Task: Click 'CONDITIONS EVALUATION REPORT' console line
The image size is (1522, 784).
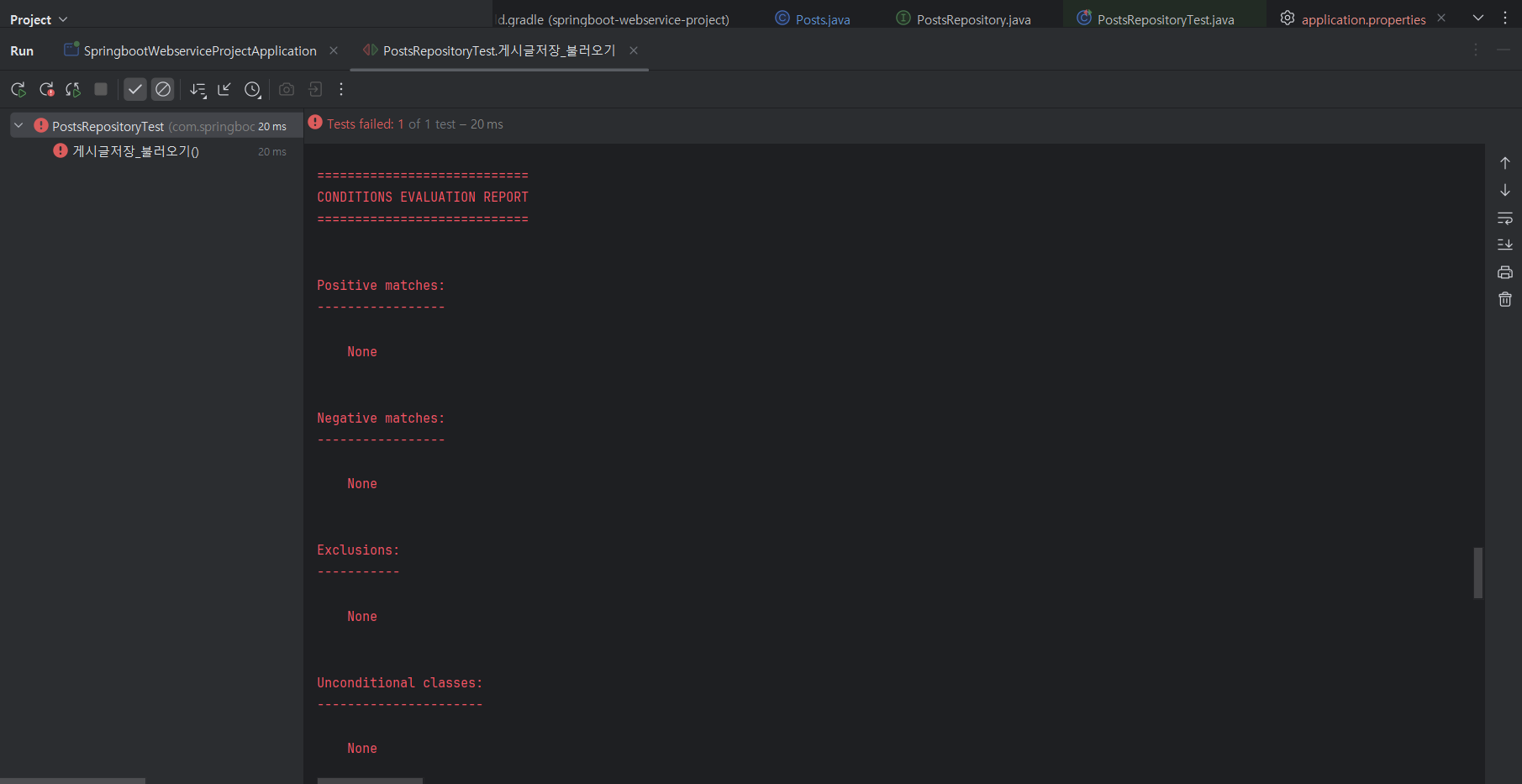Action: coord(423,197)
